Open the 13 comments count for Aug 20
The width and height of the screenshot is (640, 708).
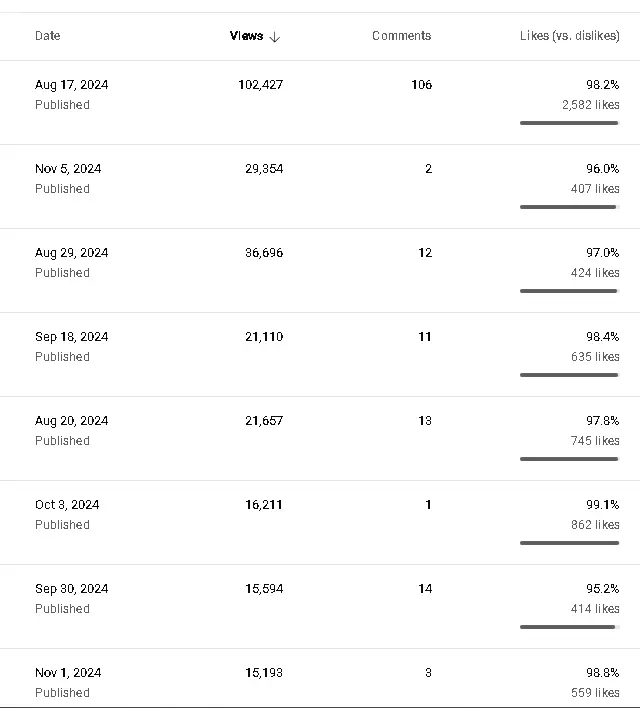click(425, 420)
